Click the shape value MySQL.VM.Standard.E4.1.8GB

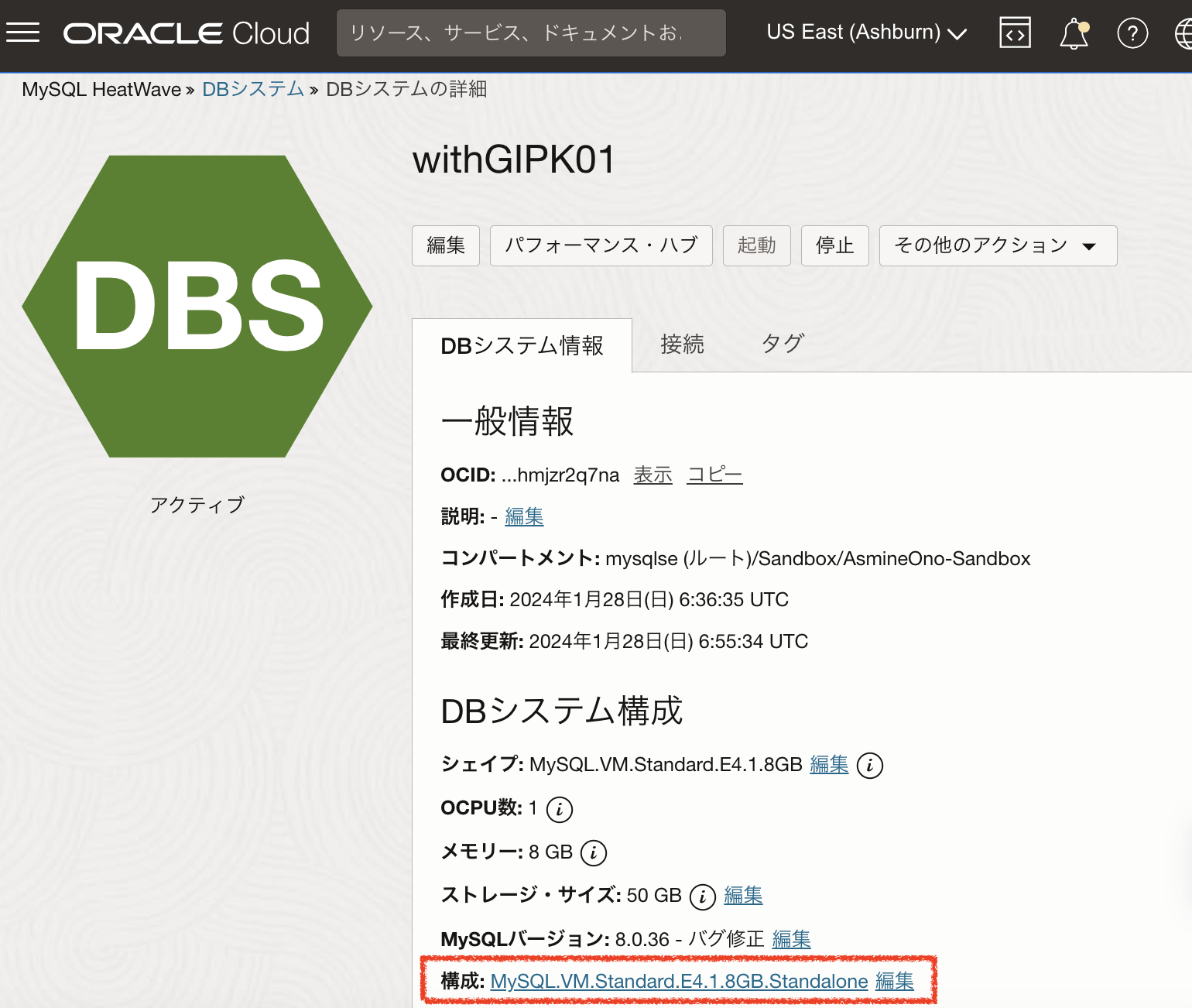click(666, 765)
